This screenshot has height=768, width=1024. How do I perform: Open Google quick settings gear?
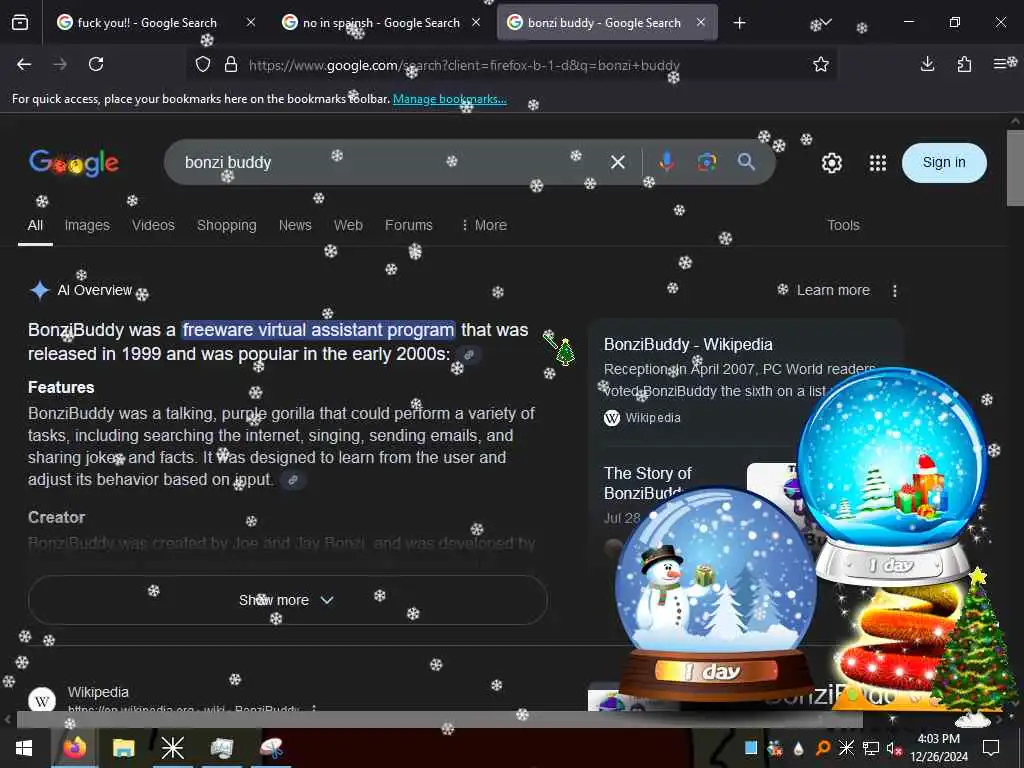[831, 163]
